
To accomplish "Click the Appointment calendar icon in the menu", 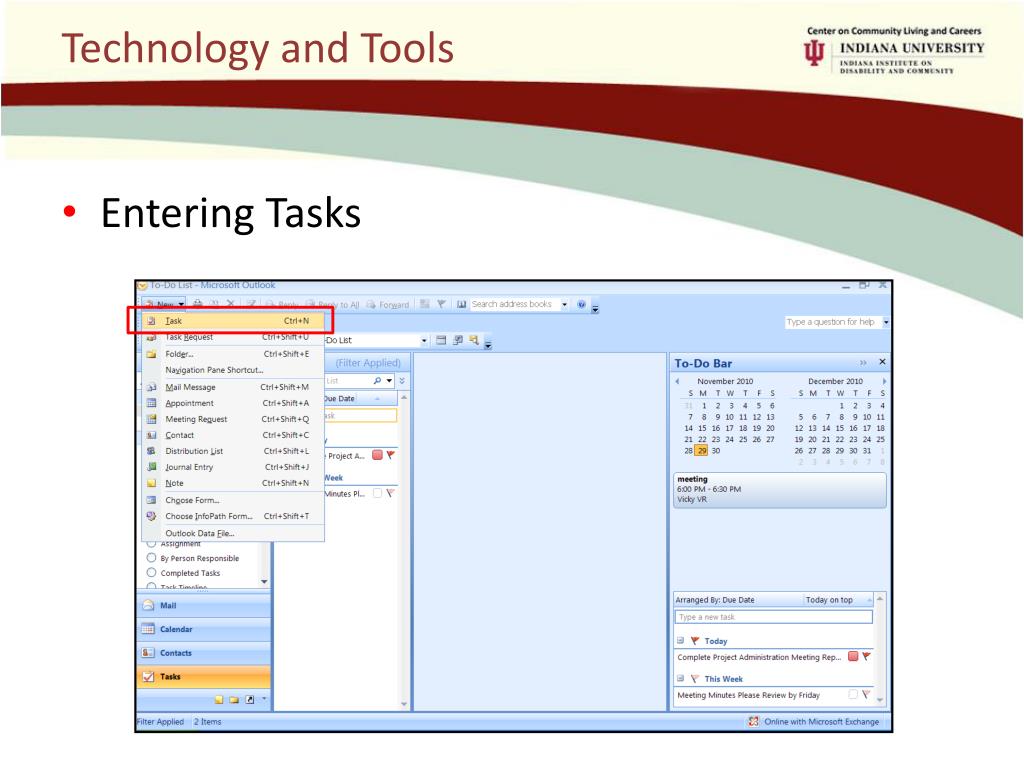I will pyautogui.click(x=151, y=403).
